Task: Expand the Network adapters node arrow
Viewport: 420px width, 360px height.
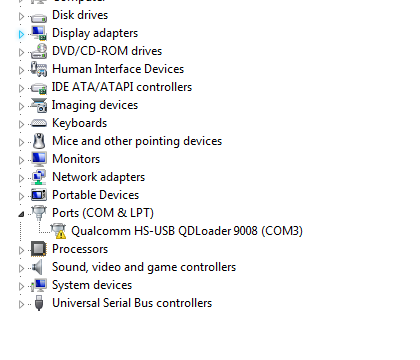Action: (21, 178)
